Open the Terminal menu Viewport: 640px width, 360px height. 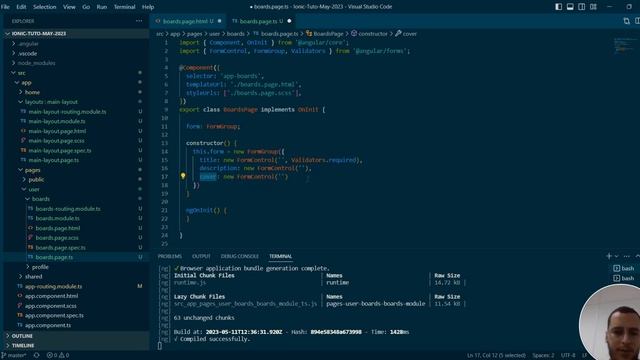click(x=124, y=7)
